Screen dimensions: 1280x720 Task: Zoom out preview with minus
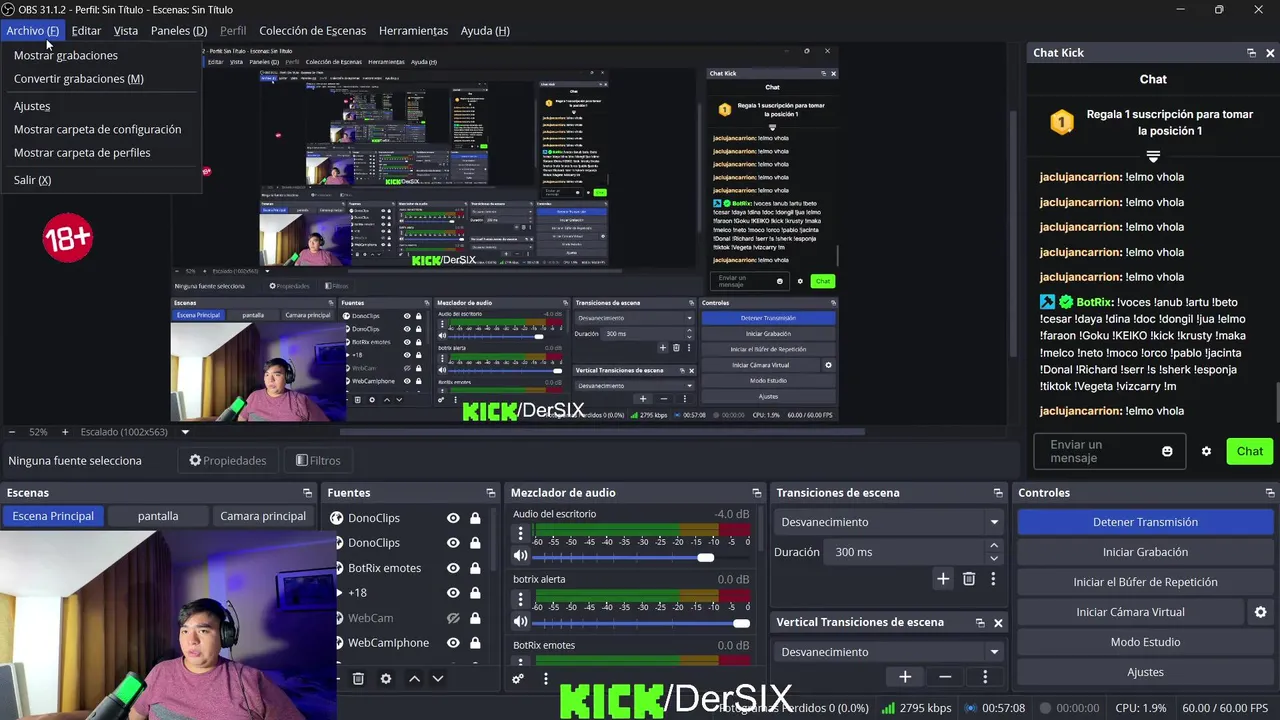[12, 432]
